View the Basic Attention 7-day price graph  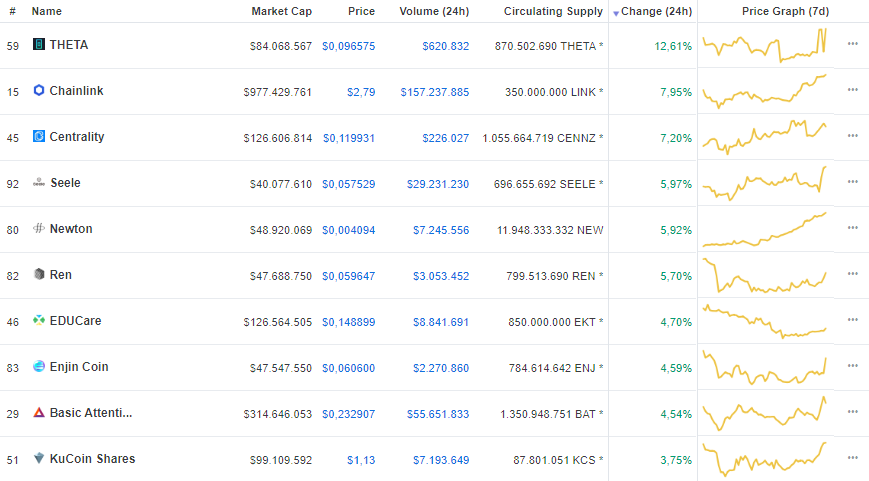pyautogui.click(x=765, y=413)
